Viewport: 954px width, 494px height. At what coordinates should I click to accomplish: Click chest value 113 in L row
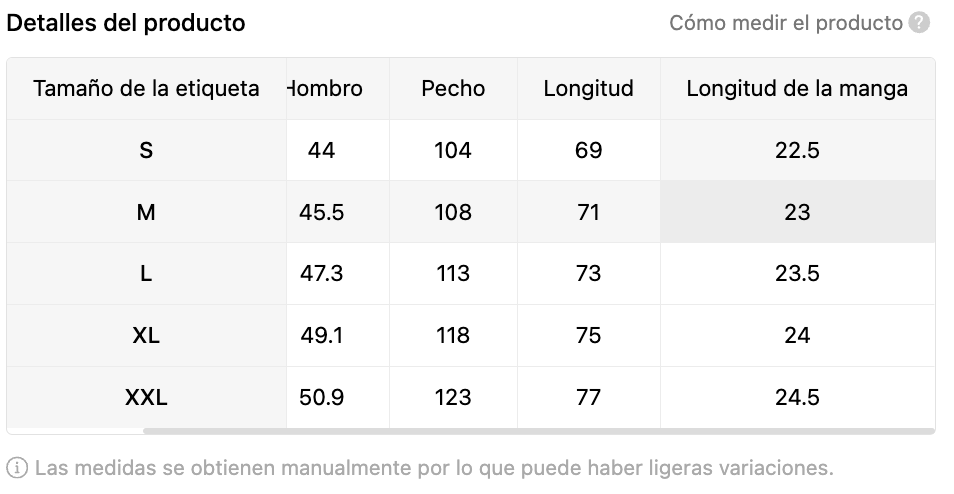click(x=453, y=274)
